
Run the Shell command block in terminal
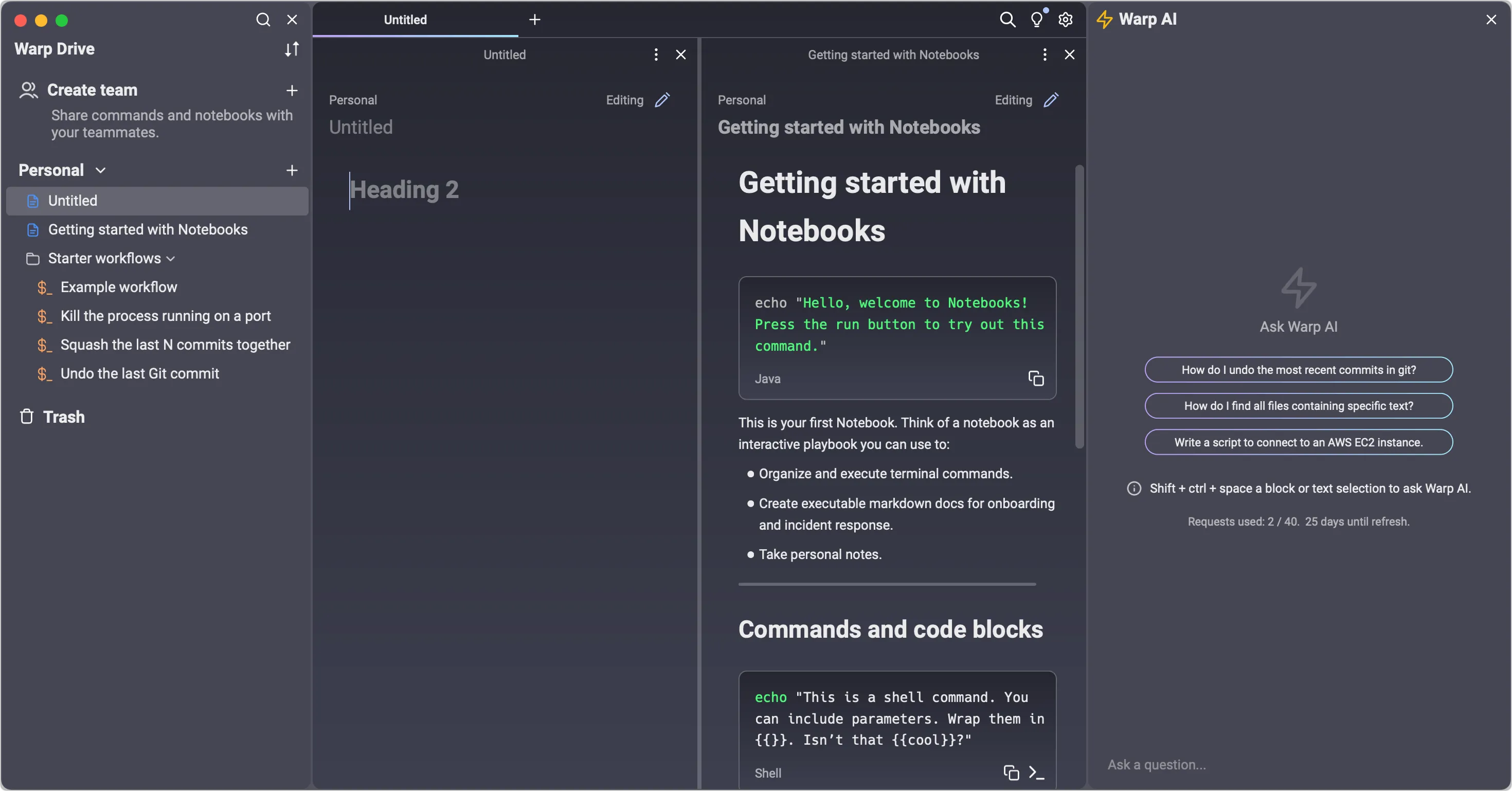click(x=1037, y=773)
